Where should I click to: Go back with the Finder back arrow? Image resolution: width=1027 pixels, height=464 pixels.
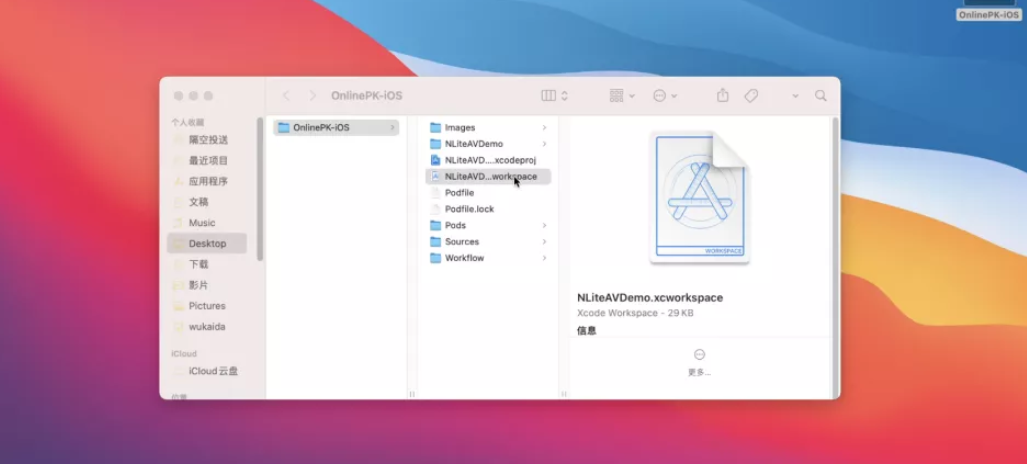(x=286, y=96)
